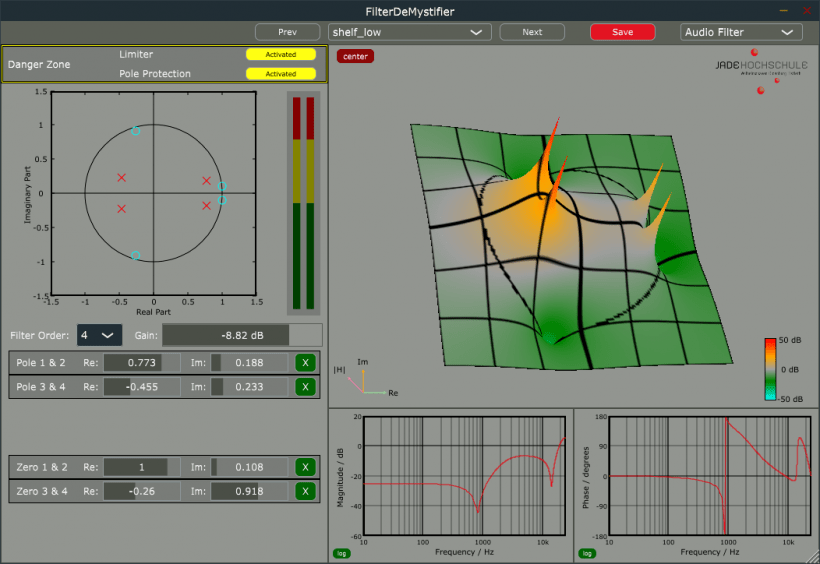Remove Pole 1 & 2 with X button
The height and width of the screenshot is (564, 820).
[305, 362]
